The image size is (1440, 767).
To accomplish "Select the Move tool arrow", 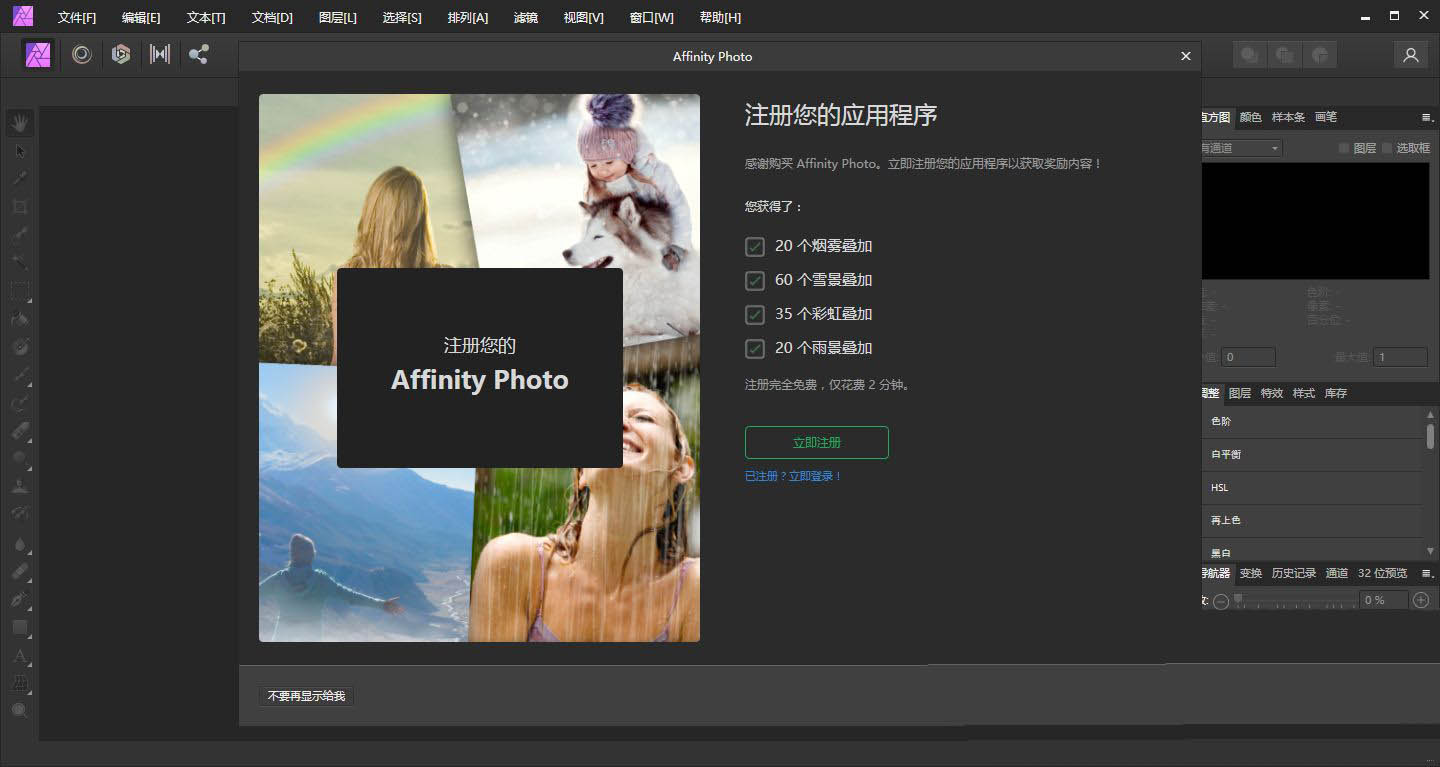I will click(20, 151).
